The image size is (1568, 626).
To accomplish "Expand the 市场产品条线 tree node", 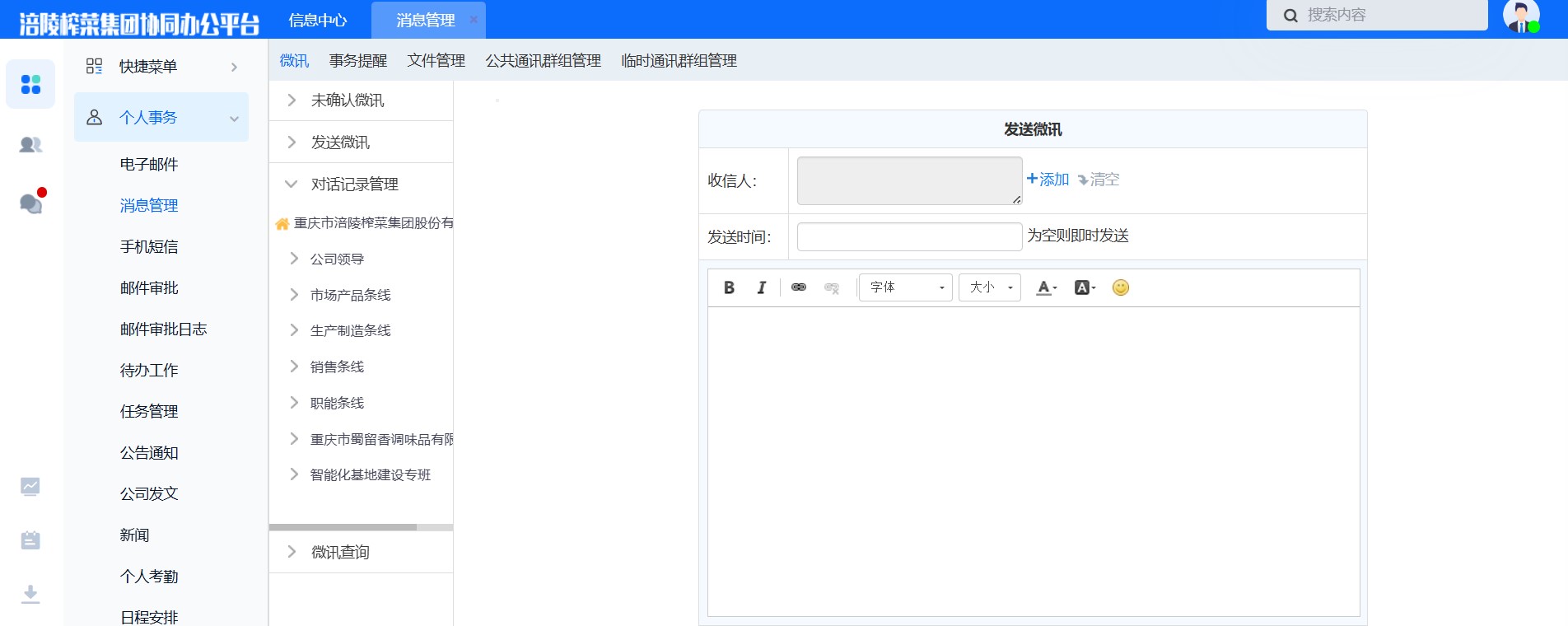I will [294, 295].
